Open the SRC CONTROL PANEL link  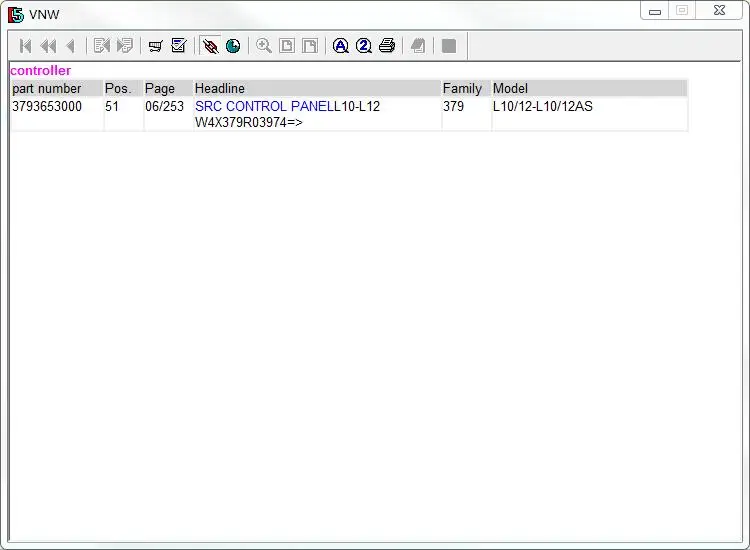click(267, 106)
